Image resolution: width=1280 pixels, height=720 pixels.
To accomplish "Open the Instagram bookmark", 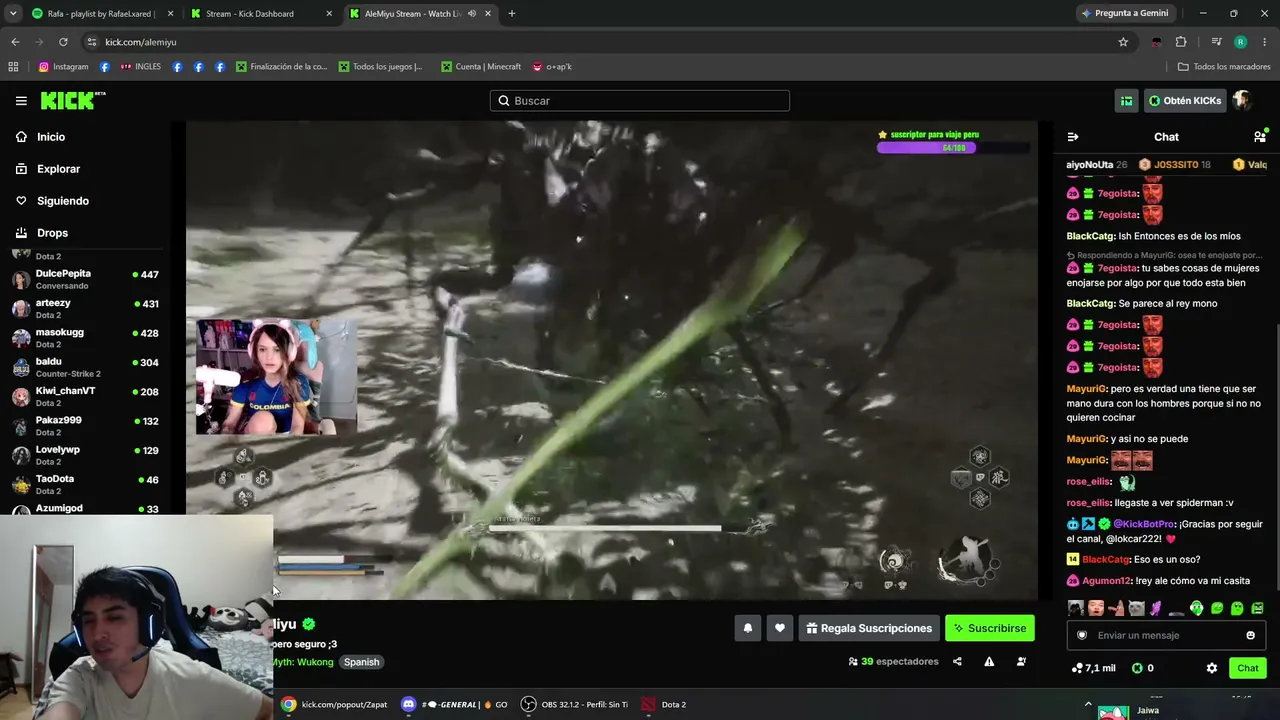I will pyautogui.click(x=63, y=67).
